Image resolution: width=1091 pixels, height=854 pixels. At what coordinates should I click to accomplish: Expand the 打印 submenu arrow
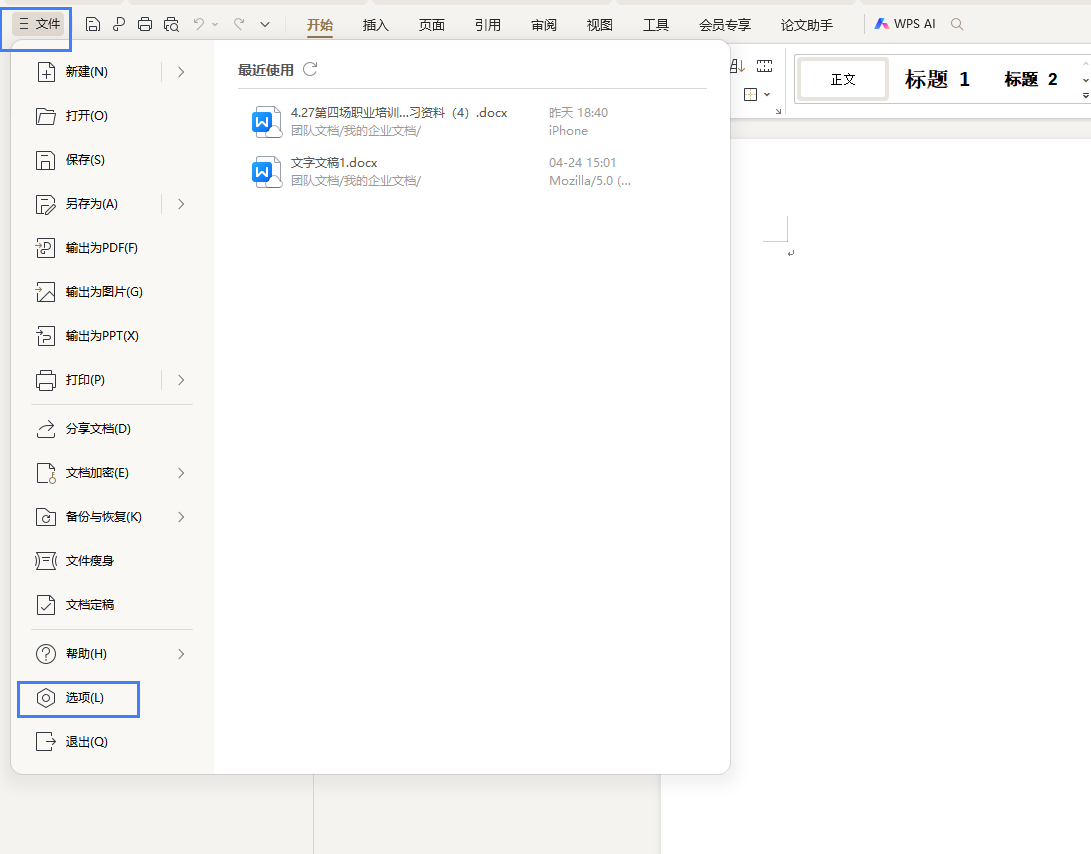coord(181,380)
